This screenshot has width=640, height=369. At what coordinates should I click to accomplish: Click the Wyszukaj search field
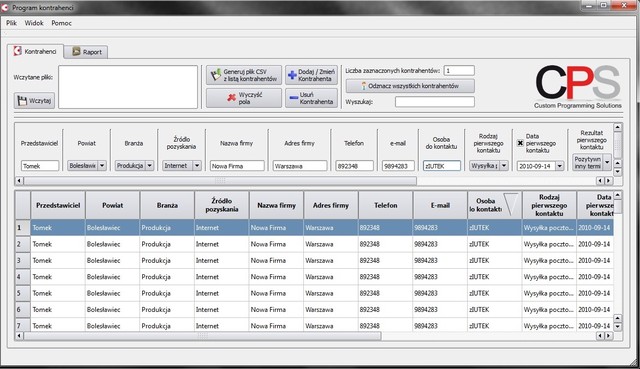[x=435, y=102]
